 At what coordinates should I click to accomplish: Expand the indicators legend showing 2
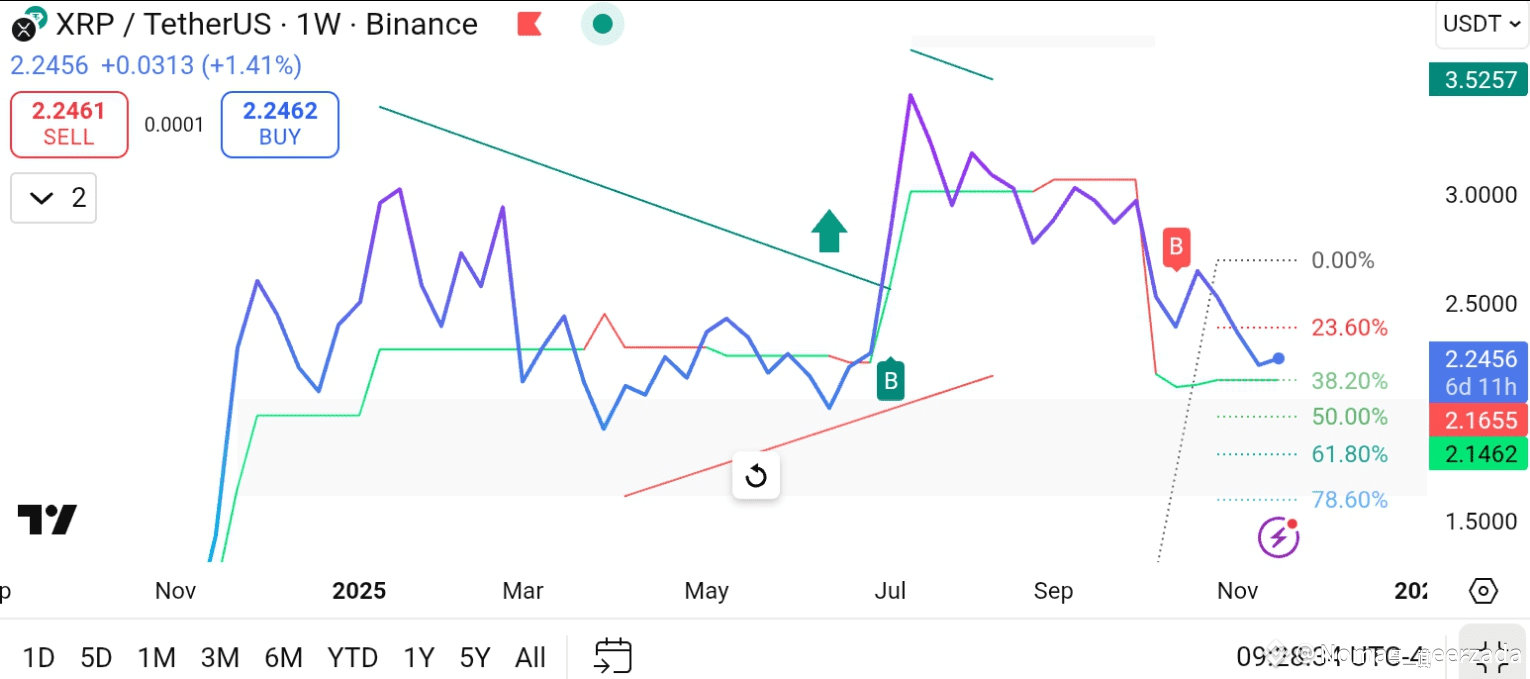point(54,198)
